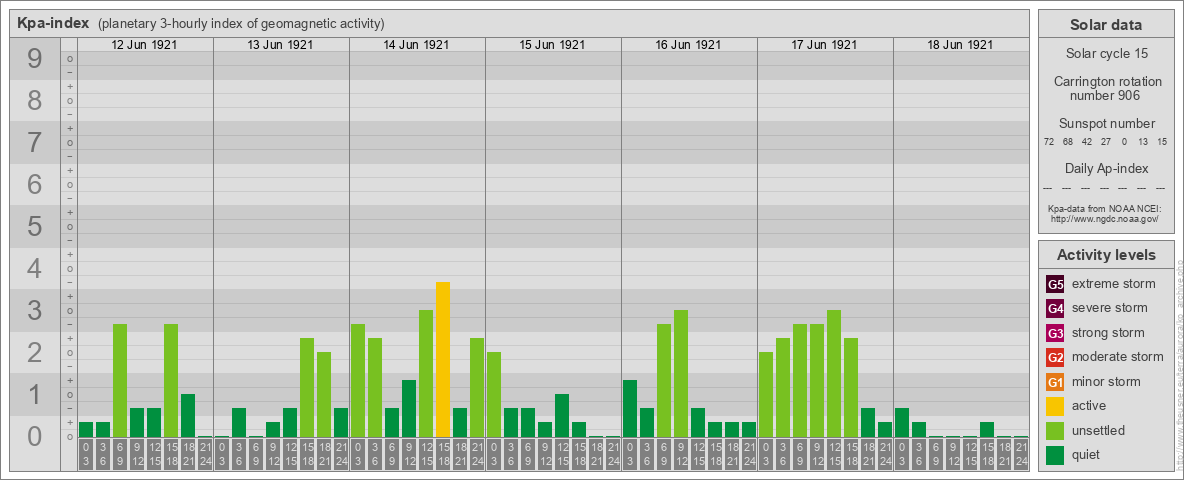1184x480 pixels.
Task: Click the G4 severe storm badge
Action: [1055, 309]
